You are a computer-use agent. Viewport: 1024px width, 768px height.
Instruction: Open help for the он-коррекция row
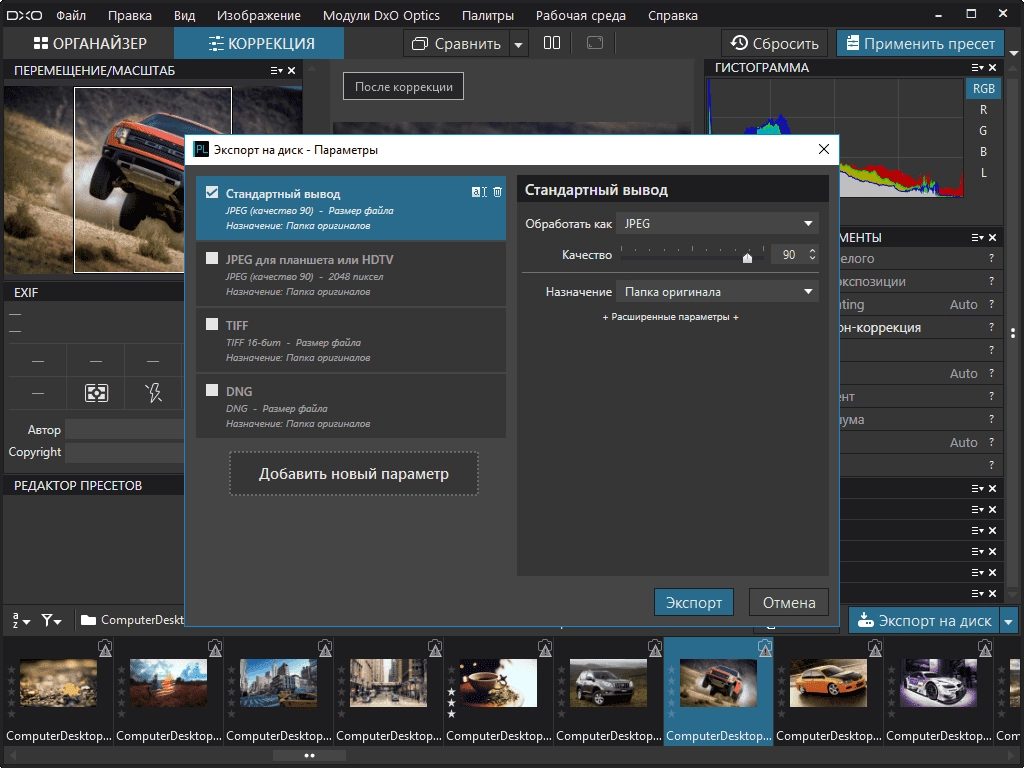coord(991,327)
